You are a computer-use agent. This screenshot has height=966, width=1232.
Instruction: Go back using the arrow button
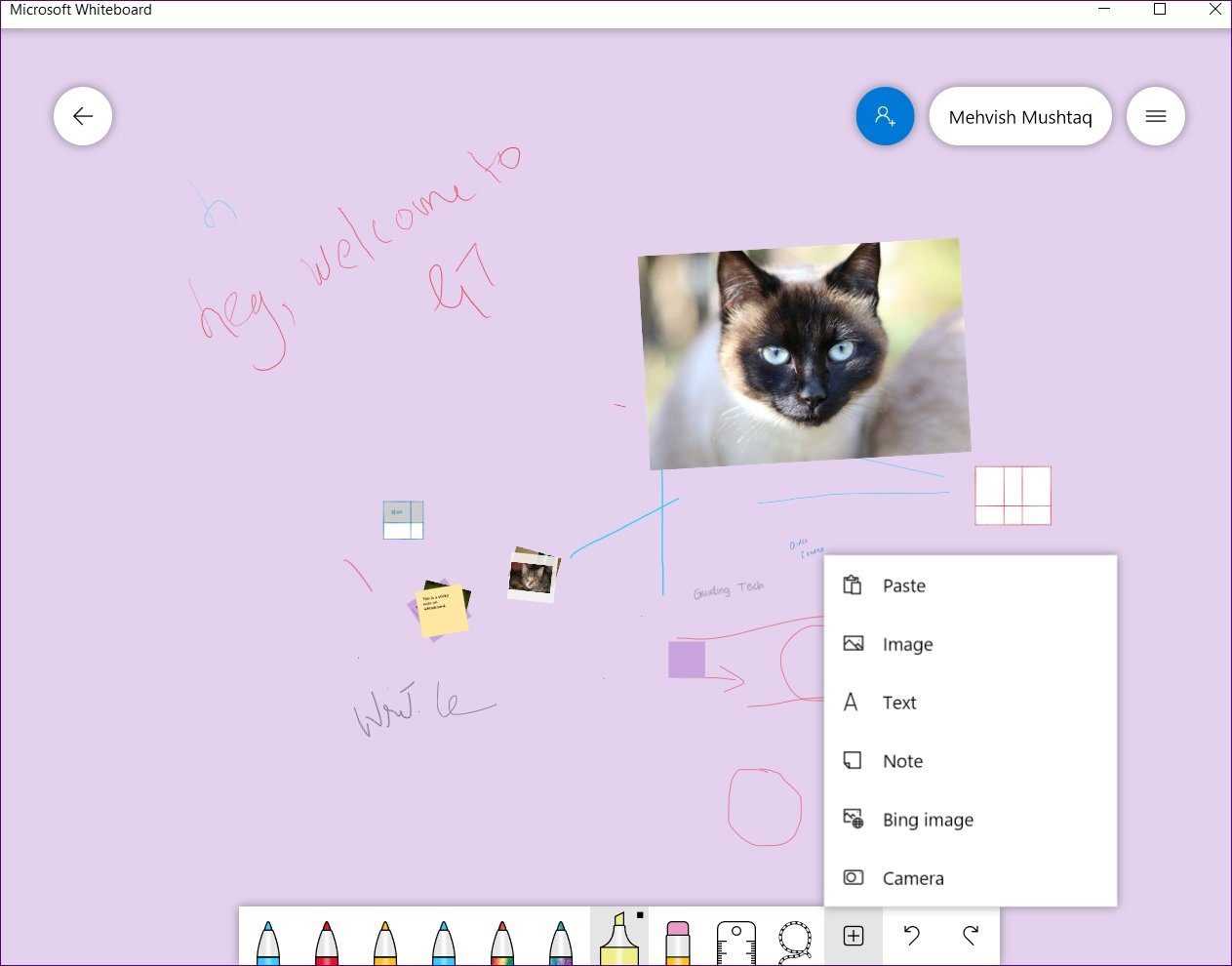point(83,116)
